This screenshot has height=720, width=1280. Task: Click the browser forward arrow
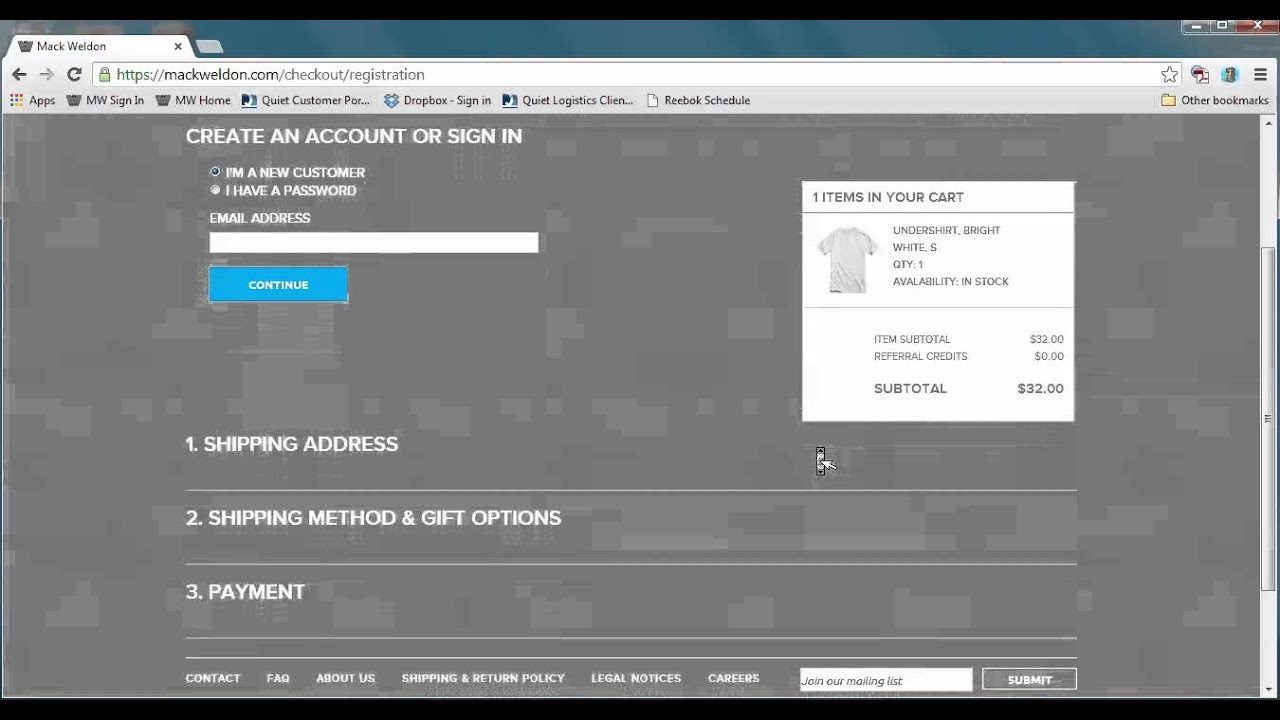(x=46, y=74)
